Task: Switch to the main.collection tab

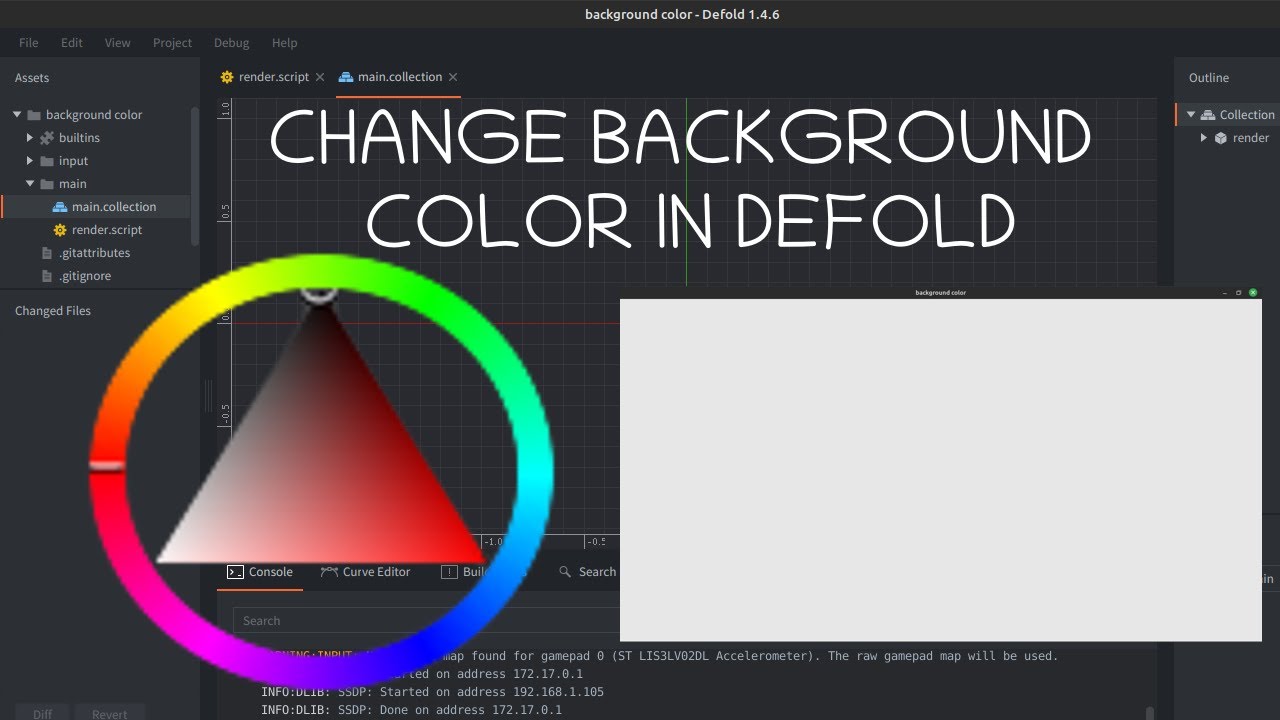Action: (x=400, y=77)
